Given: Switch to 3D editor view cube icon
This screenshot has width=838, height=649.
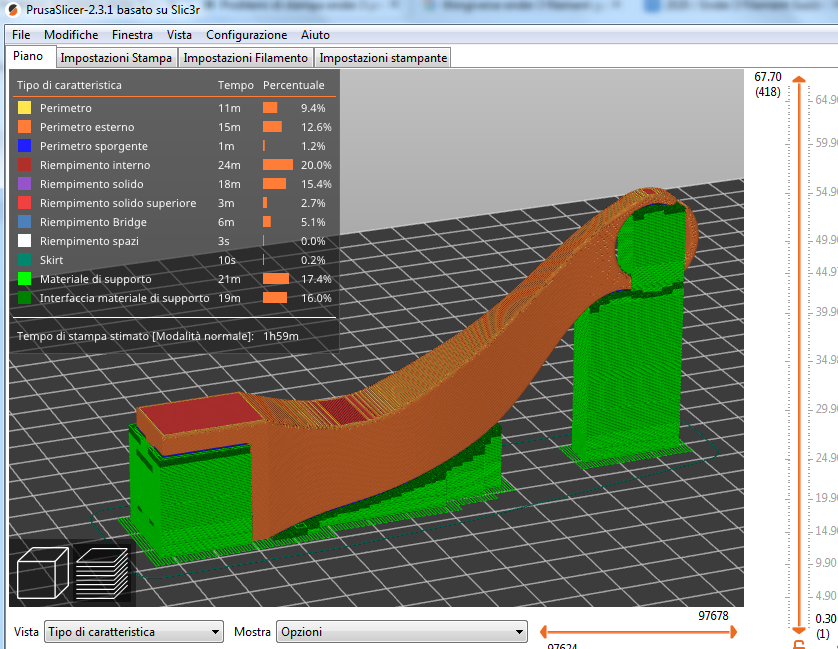Looking at the screenshot, I should [43, 573].
